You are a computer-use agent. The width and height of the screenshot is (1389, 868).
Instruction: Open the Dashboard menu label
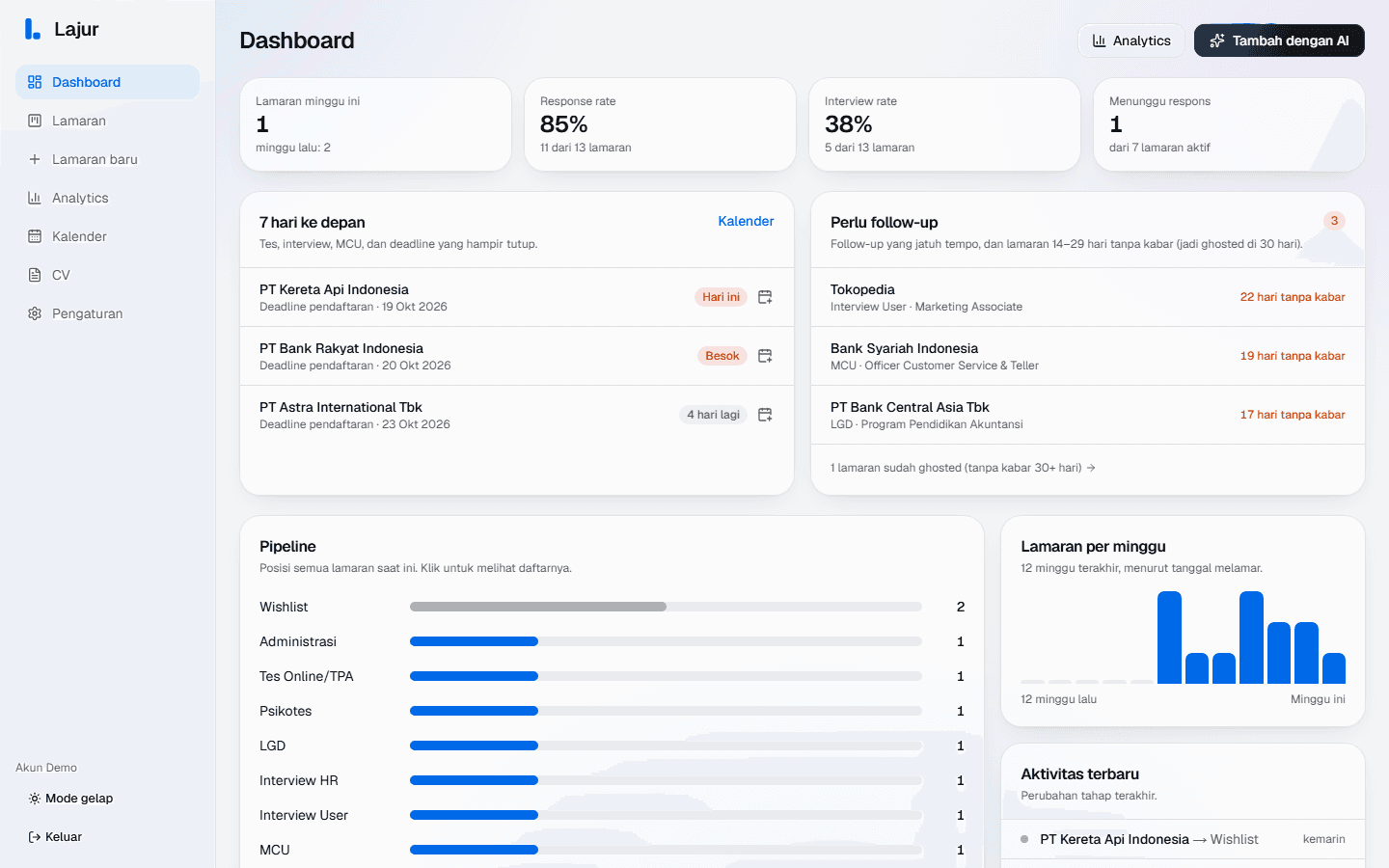pyautogui.click(x=86, y=82)
